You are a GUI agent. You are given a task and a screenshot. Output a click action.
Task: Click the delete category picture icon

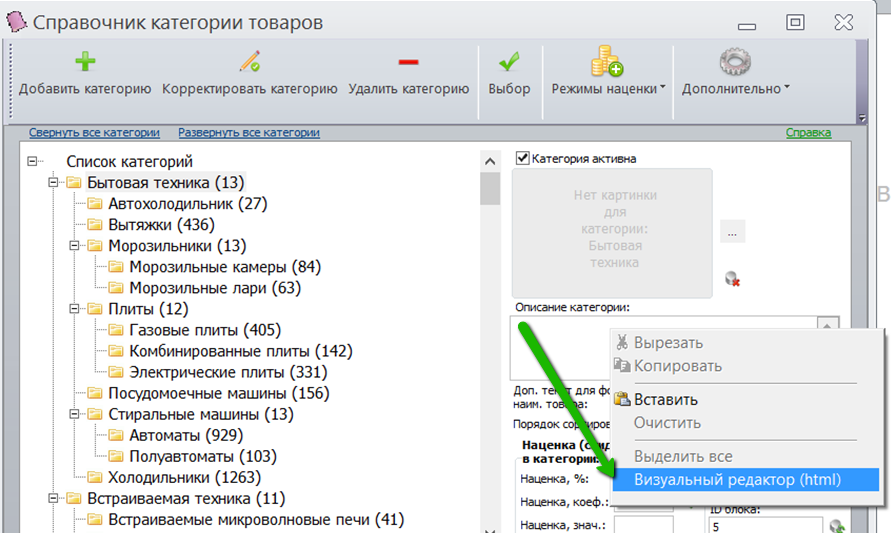(x=732, y=279)
